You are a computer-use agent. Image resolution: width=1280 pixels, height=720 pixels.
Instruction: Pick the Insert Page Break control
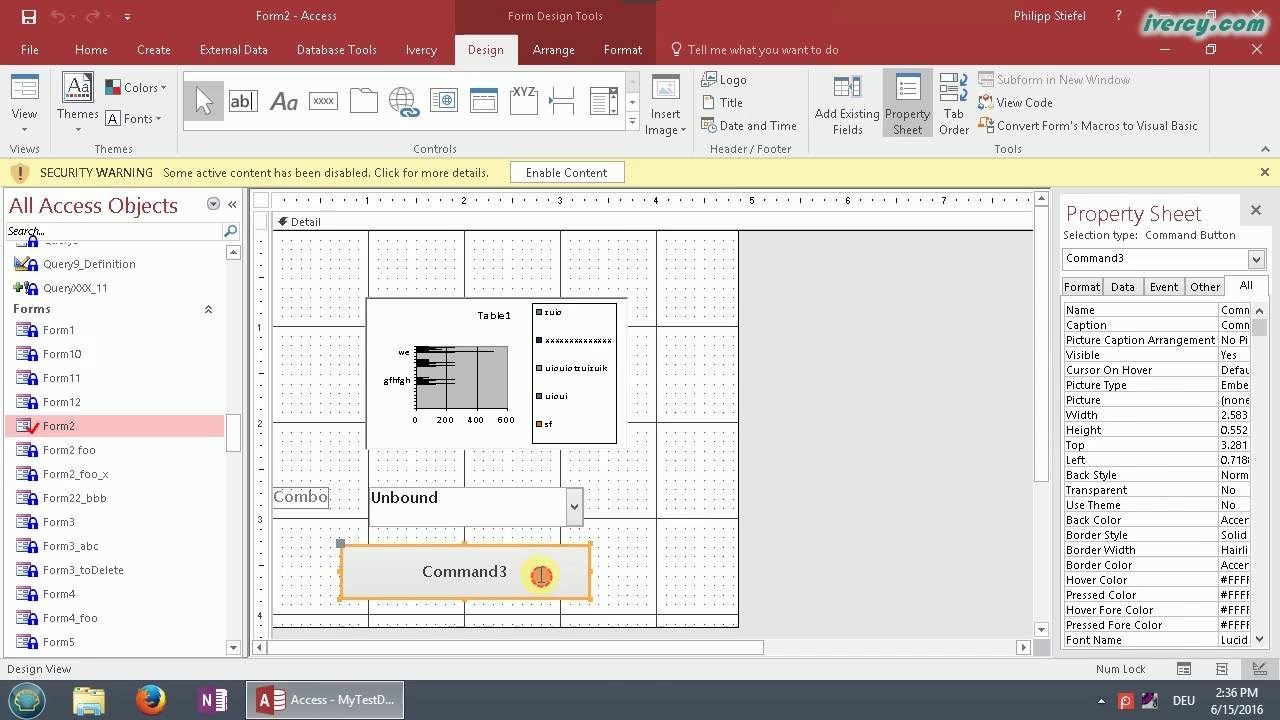(563, 101)
